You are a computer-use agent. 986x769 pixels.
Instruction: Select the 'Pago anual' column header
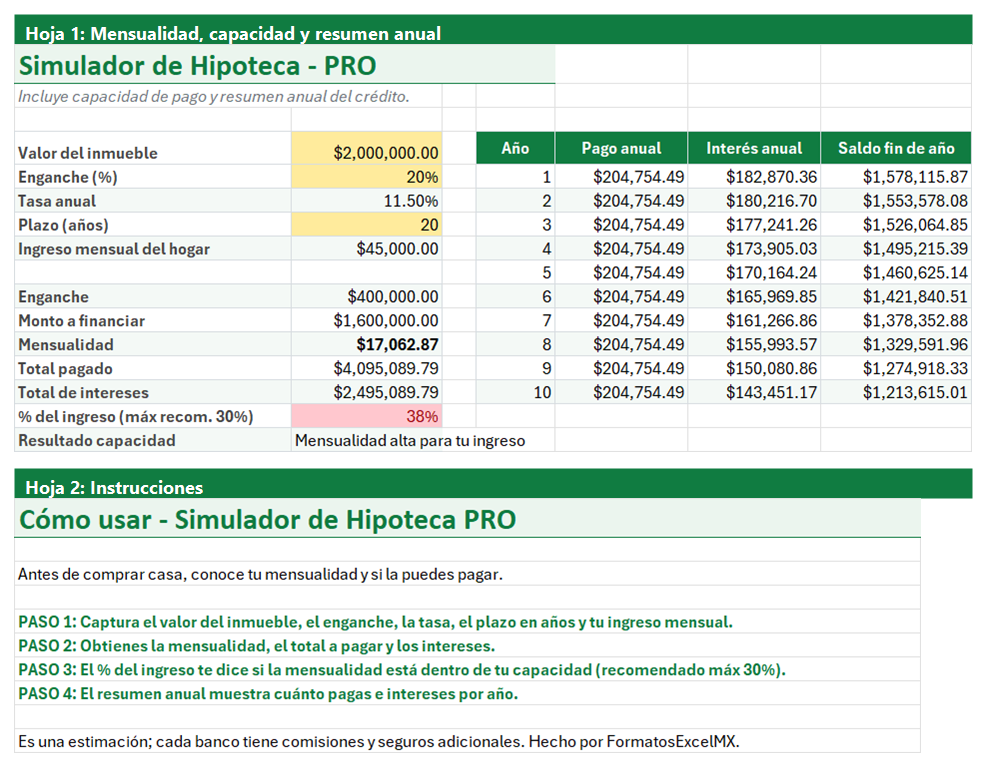[621, 148]
